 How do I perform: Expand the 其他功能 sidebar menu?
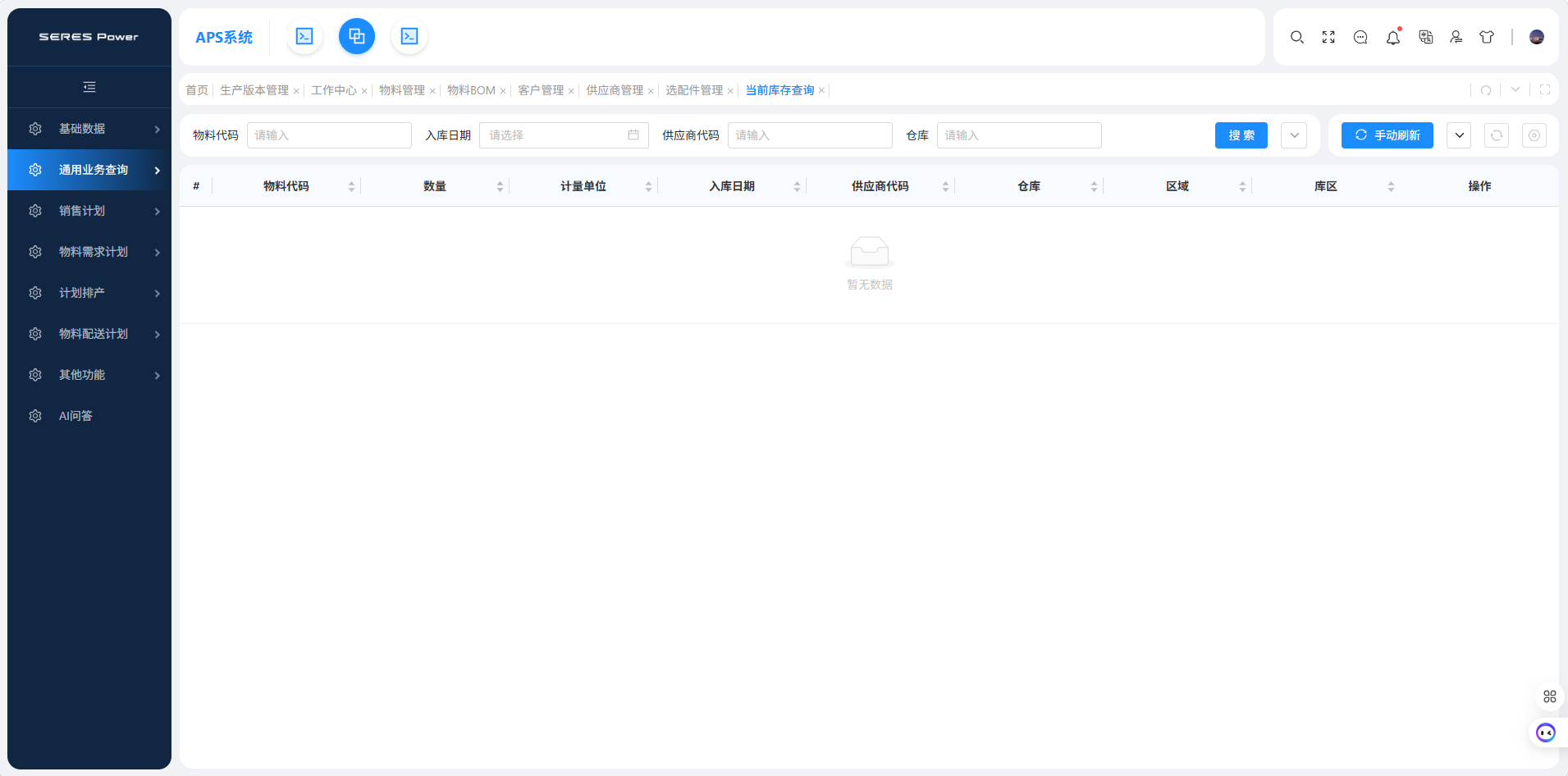tap(89, 375)
